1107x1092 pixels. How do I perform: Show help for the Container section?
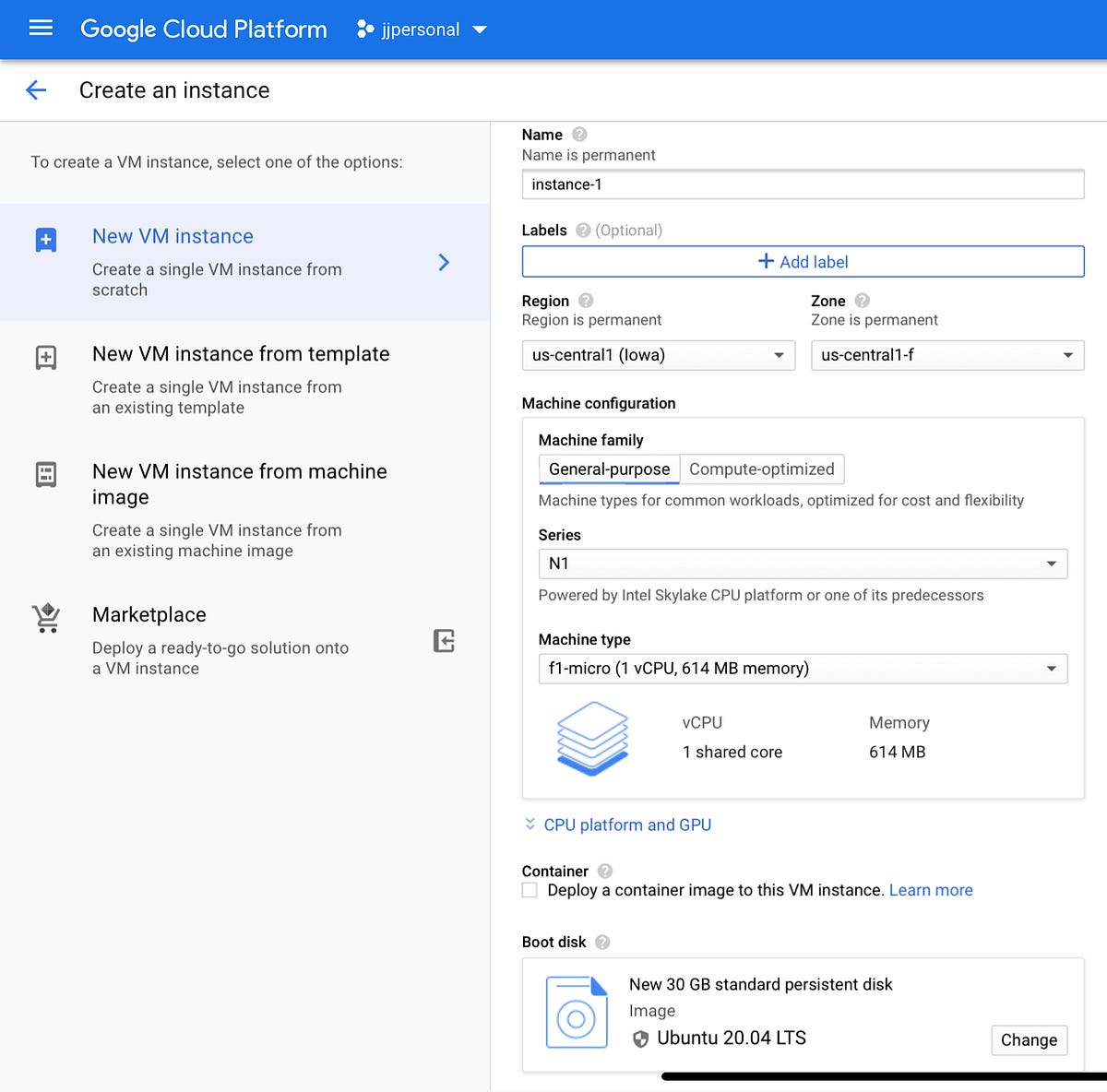(x=605, y=871)
